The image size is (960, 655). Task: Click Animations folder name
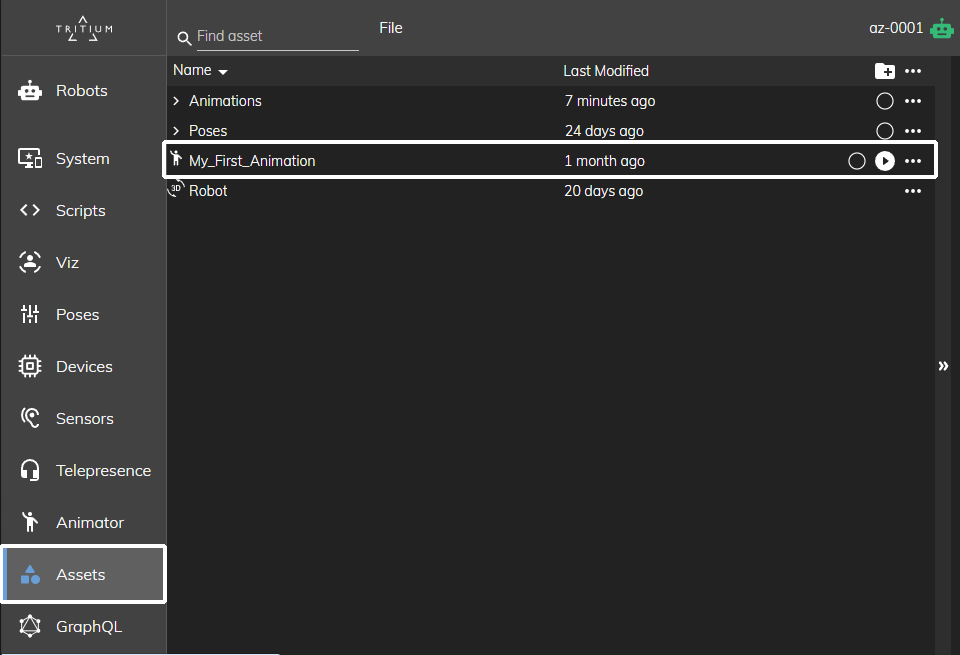tap(225, 101)
